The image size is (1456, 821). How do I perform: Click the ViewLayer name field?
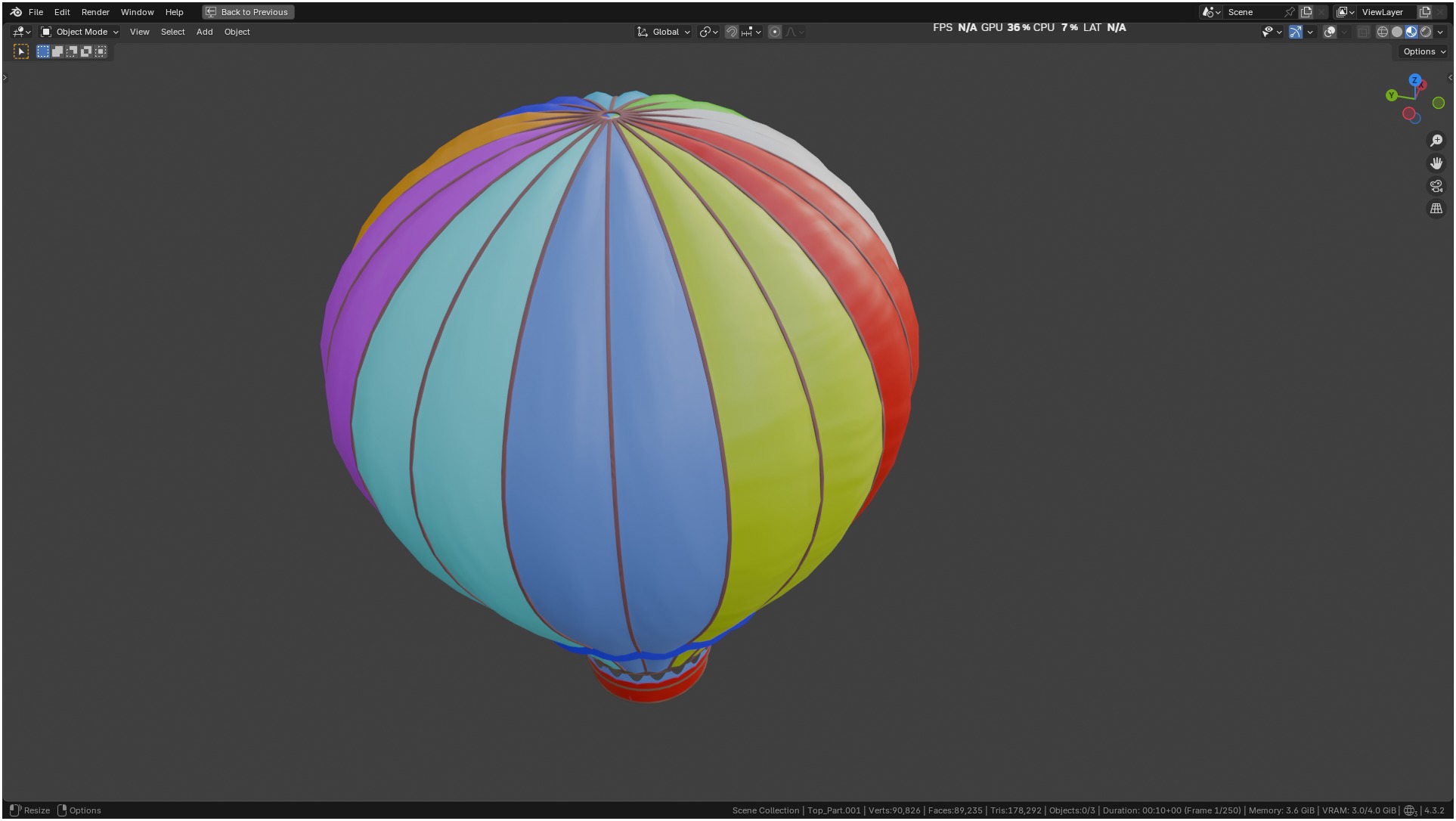(x=1388, y=12)
